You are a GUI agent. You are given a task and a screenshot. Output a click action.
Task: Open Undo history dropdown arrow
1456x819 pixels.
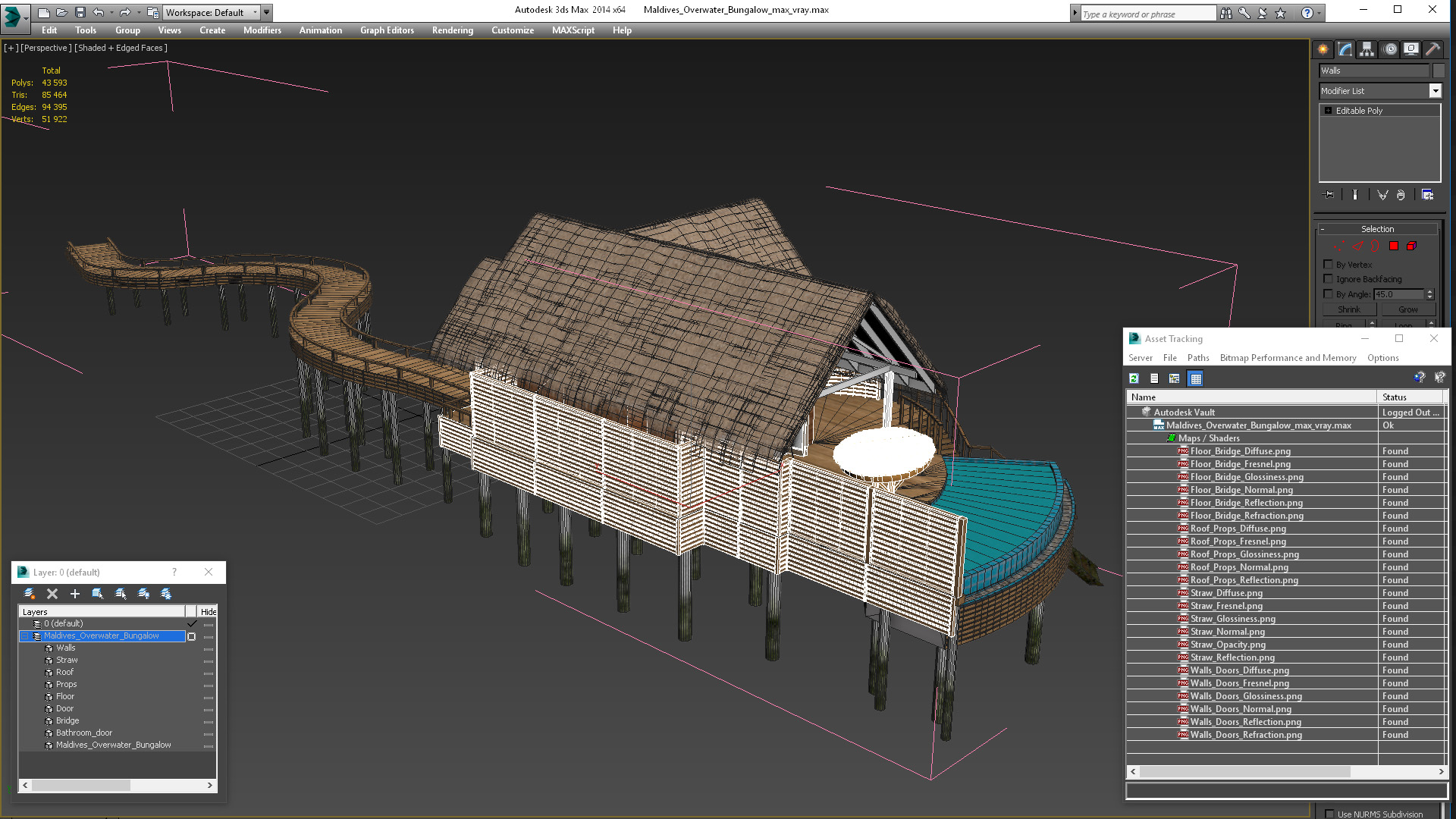(111, 12)
